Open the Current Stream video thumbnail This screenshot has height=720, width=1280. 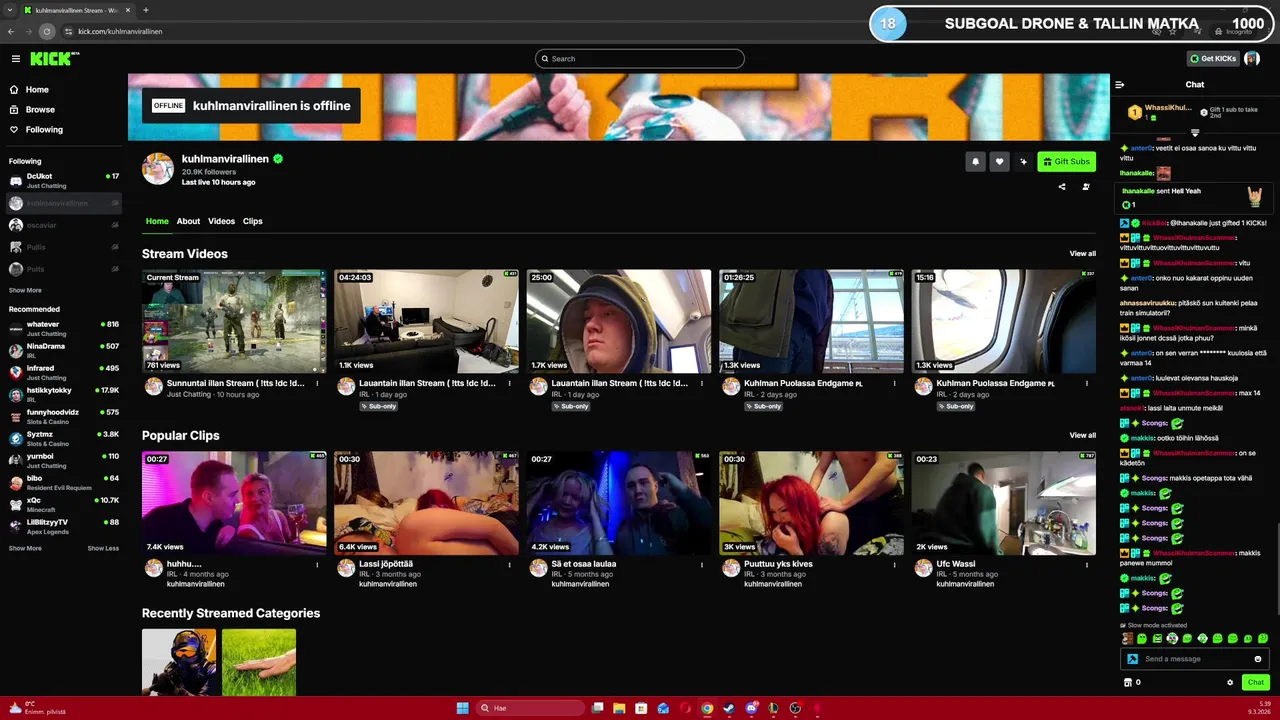(x=234, y=321)
